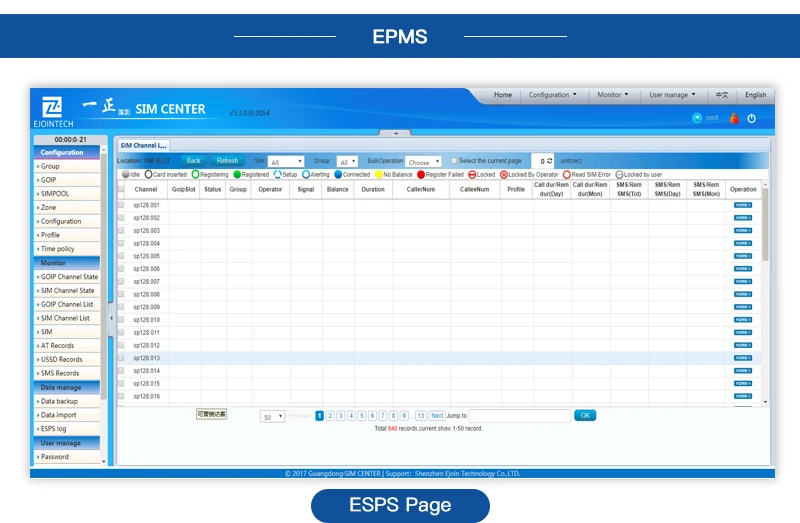Click the MORE icon for sp128.012
Viewport: 800px width, 523px height.
[743, 345]
